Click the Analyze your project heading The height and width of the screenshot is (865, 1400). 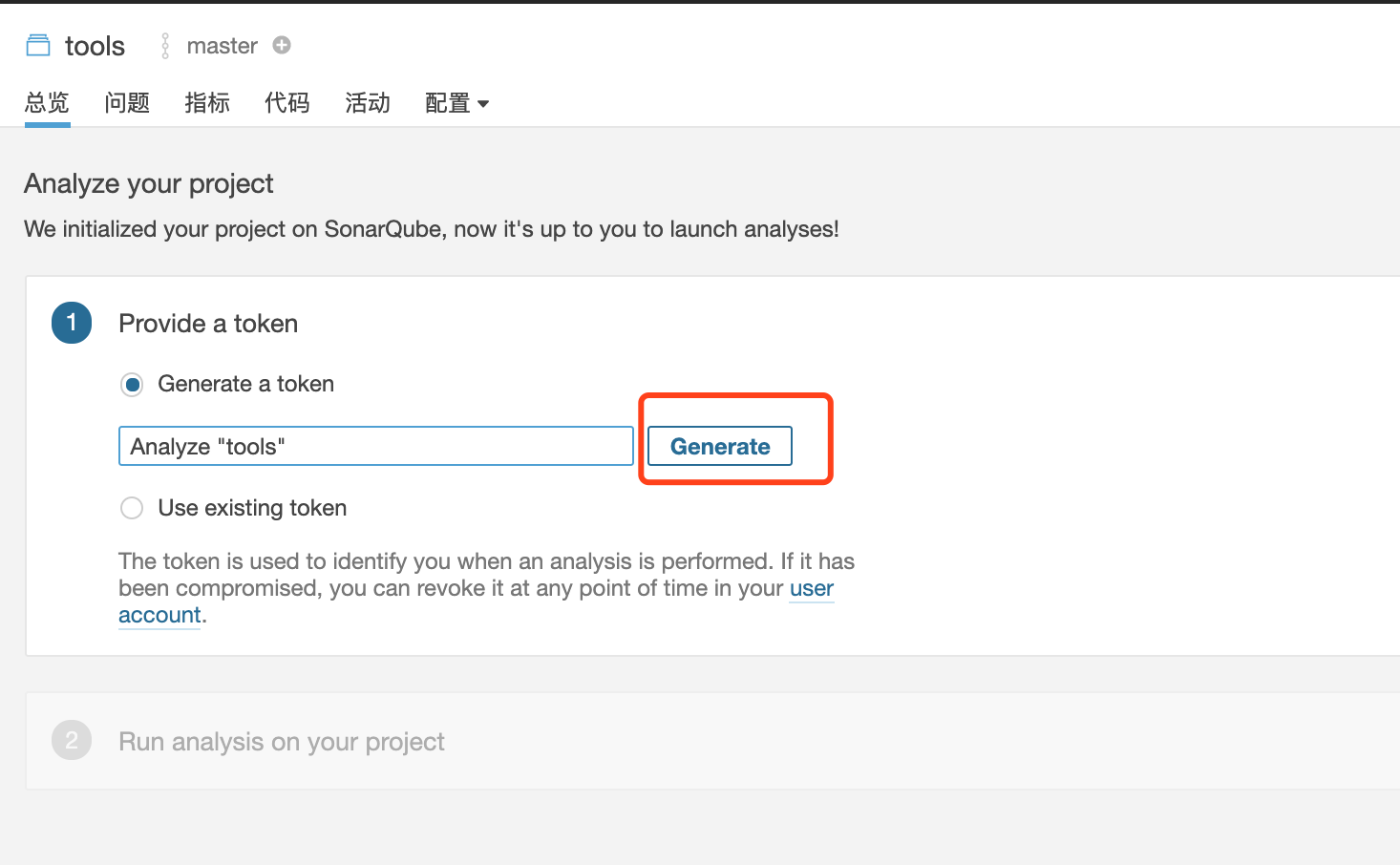[x=149, y=183]
